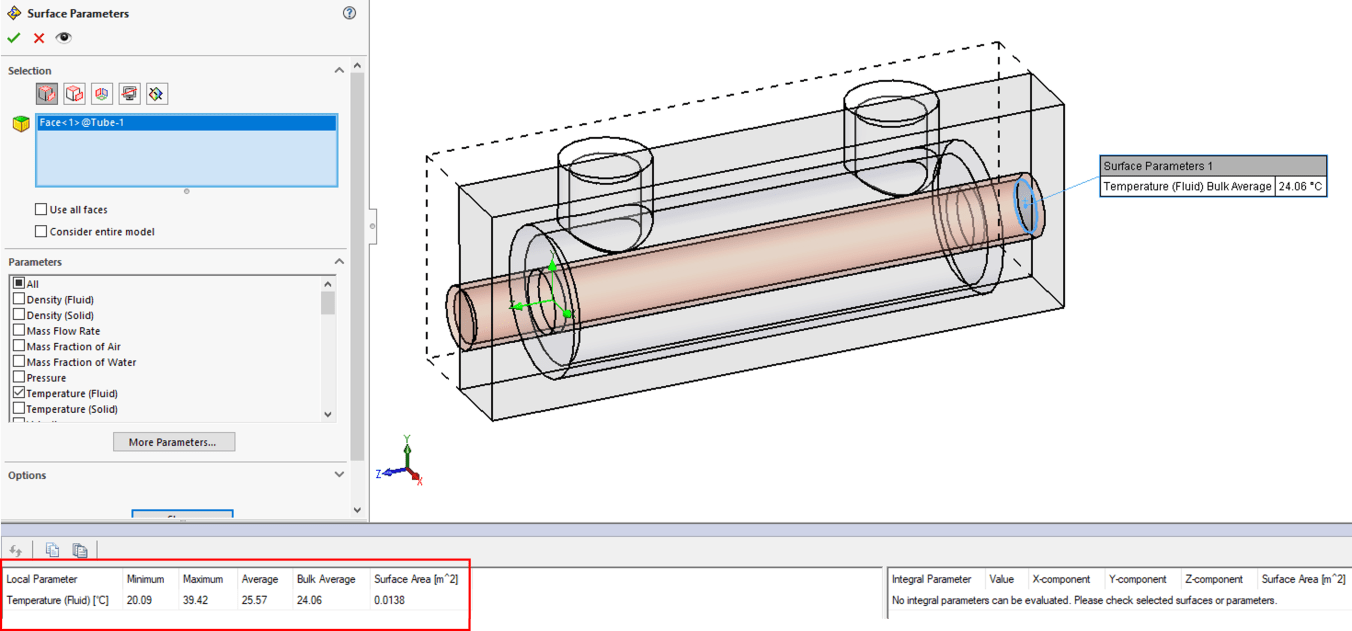
Task: Click the refresh icon in the results pane
Action: point(15,549)
